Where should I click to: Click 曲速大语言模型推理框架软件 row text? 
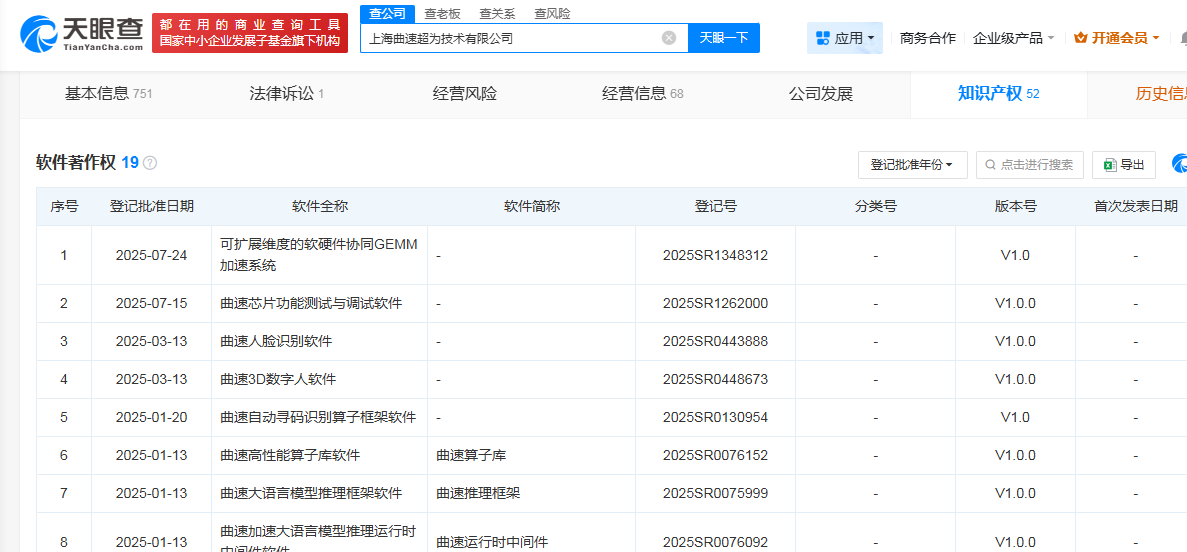point(310,493)
